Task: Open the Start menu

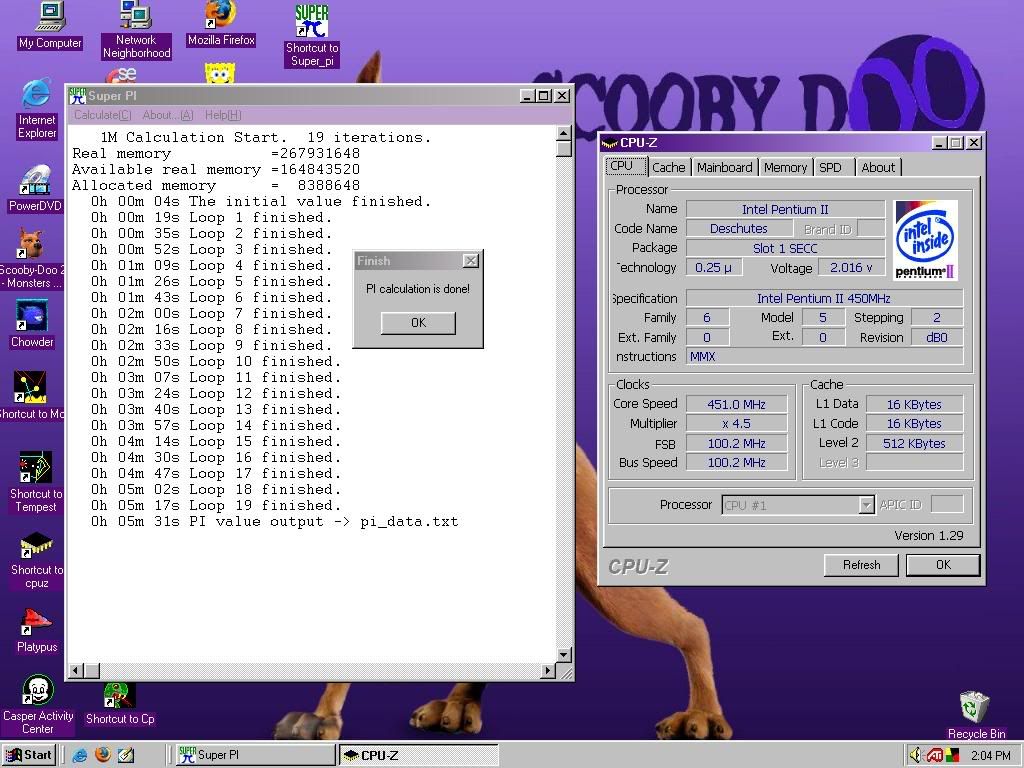Action: pos(29,755)
